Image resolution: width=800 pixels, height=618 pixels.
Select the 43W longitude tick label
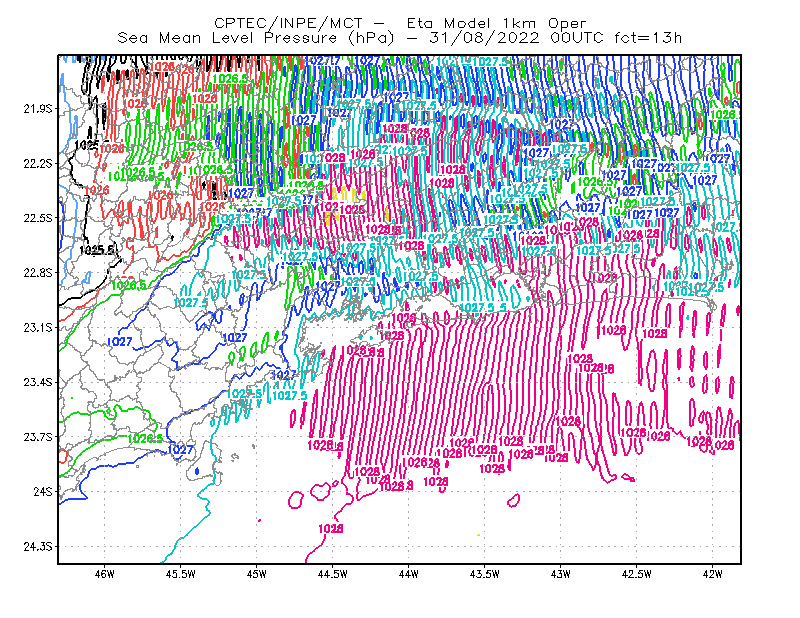[561, 574]
